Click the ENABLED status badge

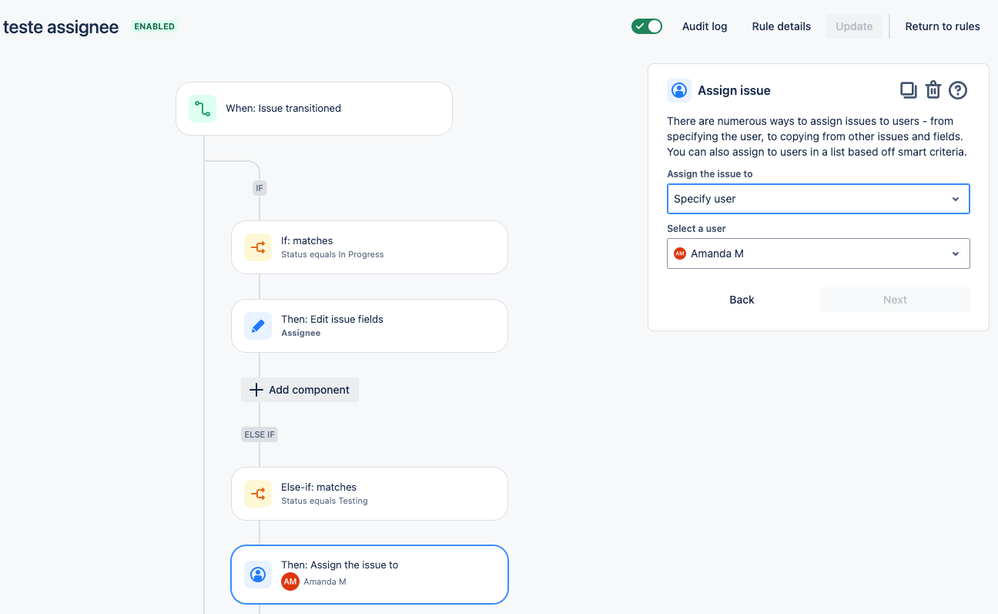point(154,26)
